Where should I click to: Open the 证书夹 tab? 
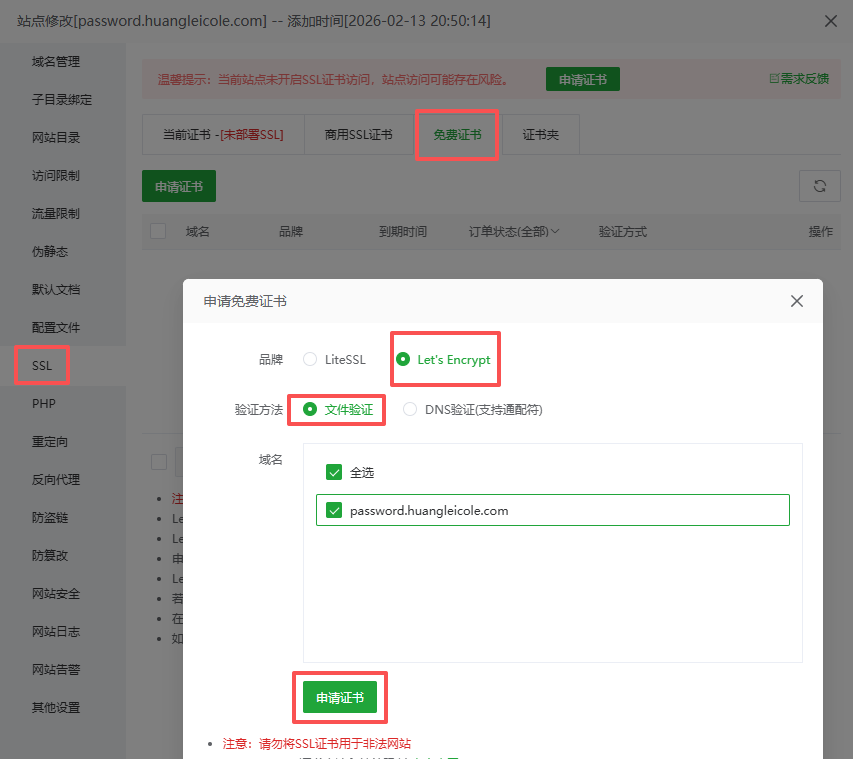(541, 135)
